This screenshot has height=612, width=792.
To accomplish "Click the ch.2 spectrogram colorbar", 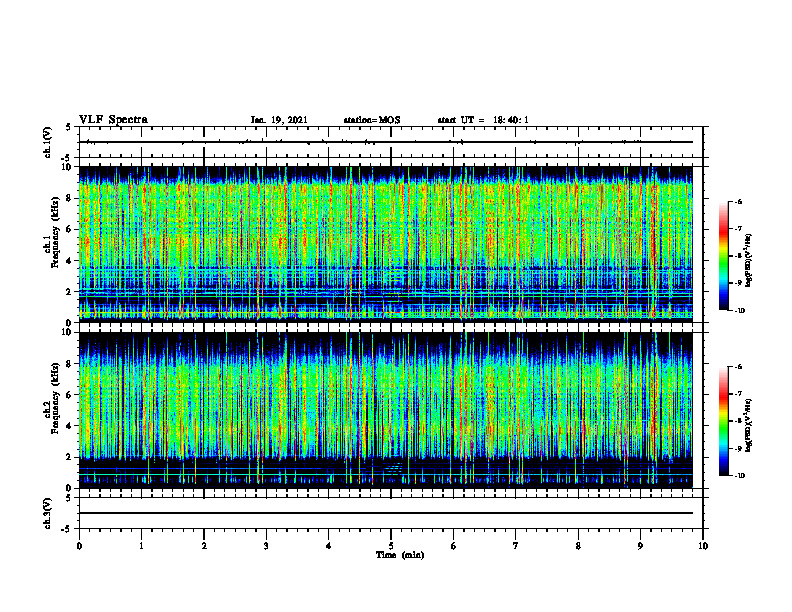I will pos(723,421).
